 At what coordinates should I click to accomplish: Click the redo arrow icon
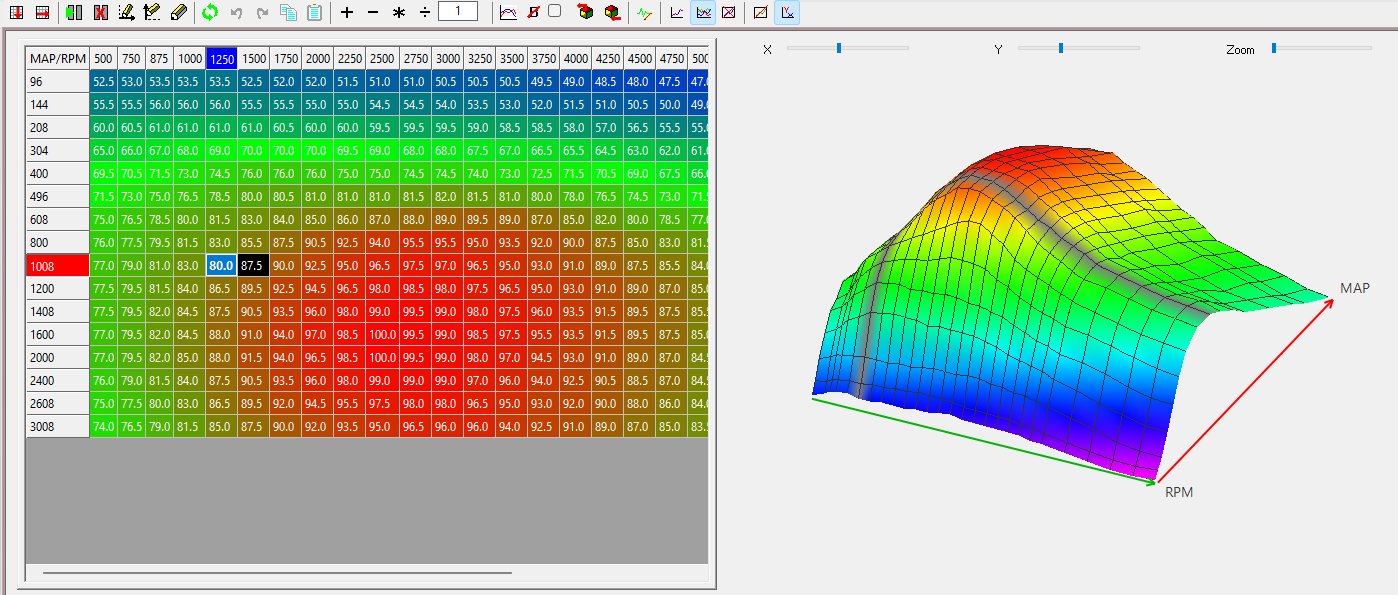point(262,13)
